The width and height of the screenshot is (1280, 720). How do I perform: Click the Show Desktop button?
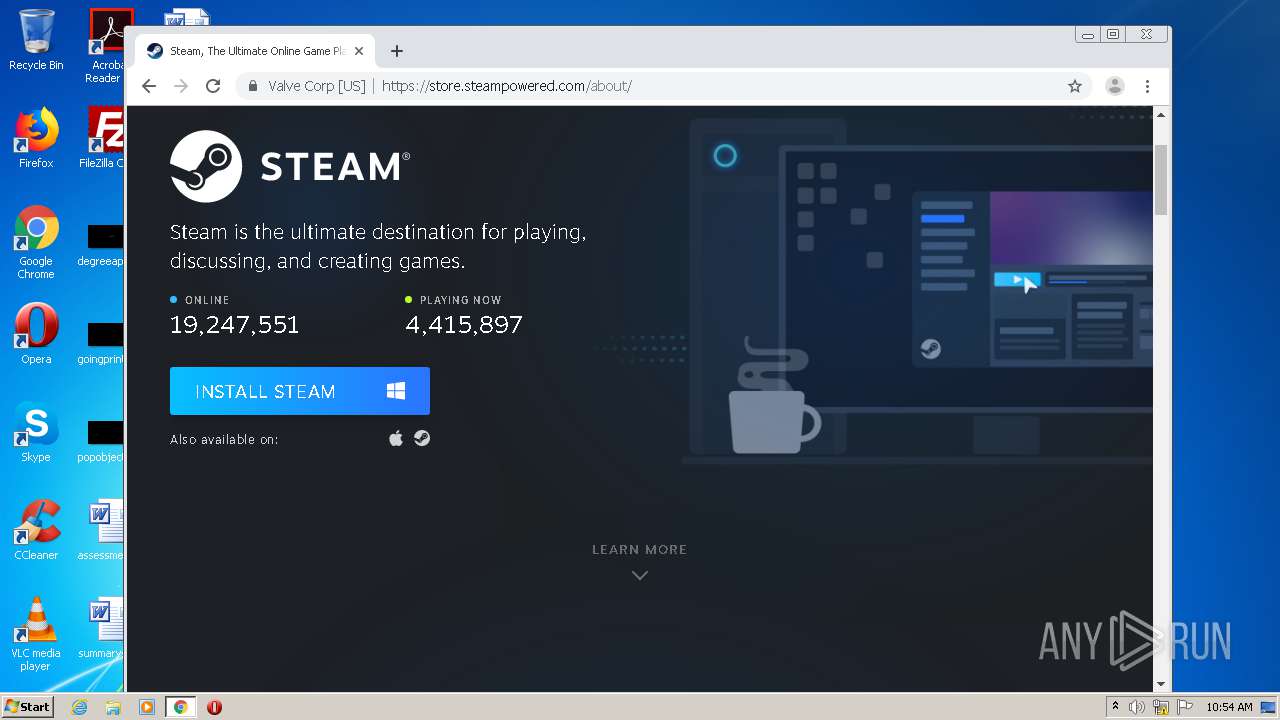pos(1269,707)
